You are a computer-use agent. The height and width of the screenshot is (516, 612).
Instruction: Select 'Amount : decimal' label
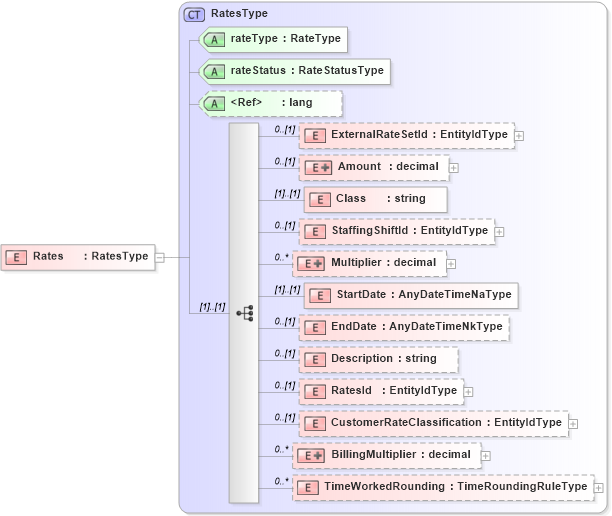click(x=388, y=166)
